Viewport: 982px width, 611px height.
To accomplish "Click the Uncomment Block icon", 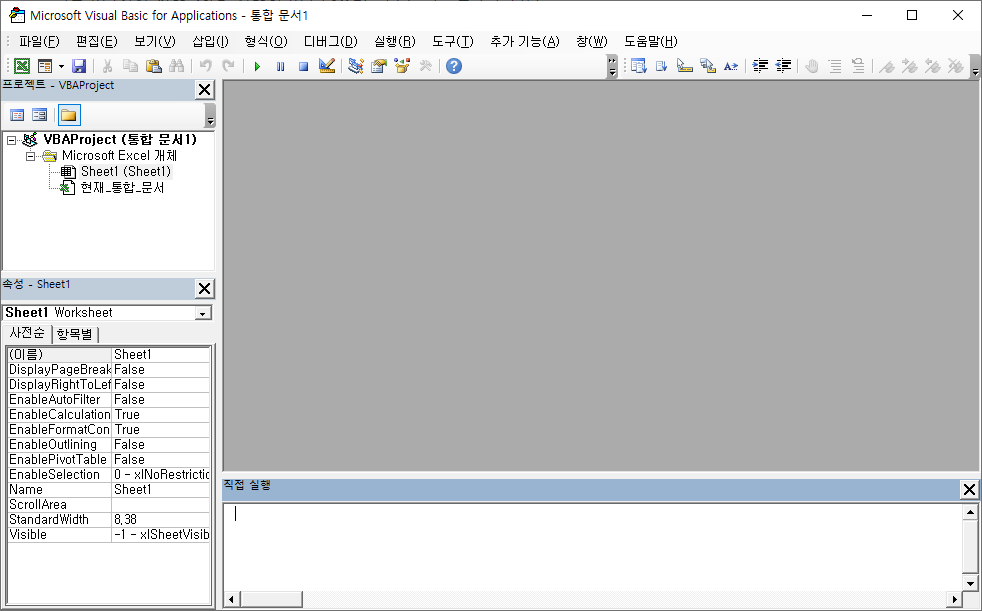I will pyautogui.click(x=858, y=66).
